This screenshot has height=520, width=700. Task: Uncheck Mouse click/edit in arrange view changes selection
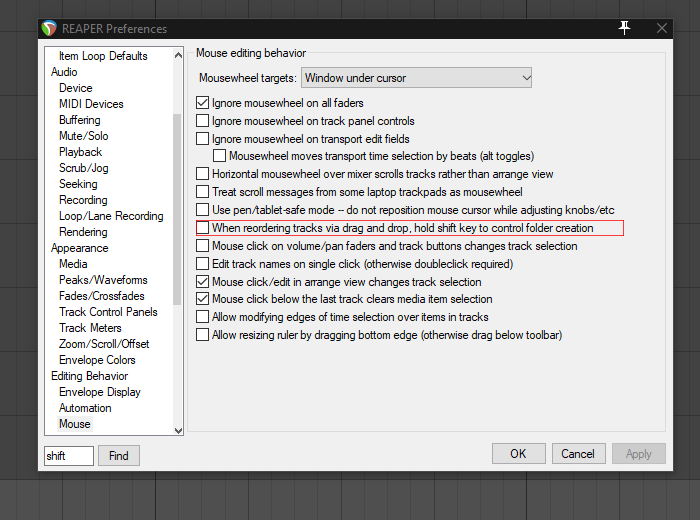[x=202, y=282]
